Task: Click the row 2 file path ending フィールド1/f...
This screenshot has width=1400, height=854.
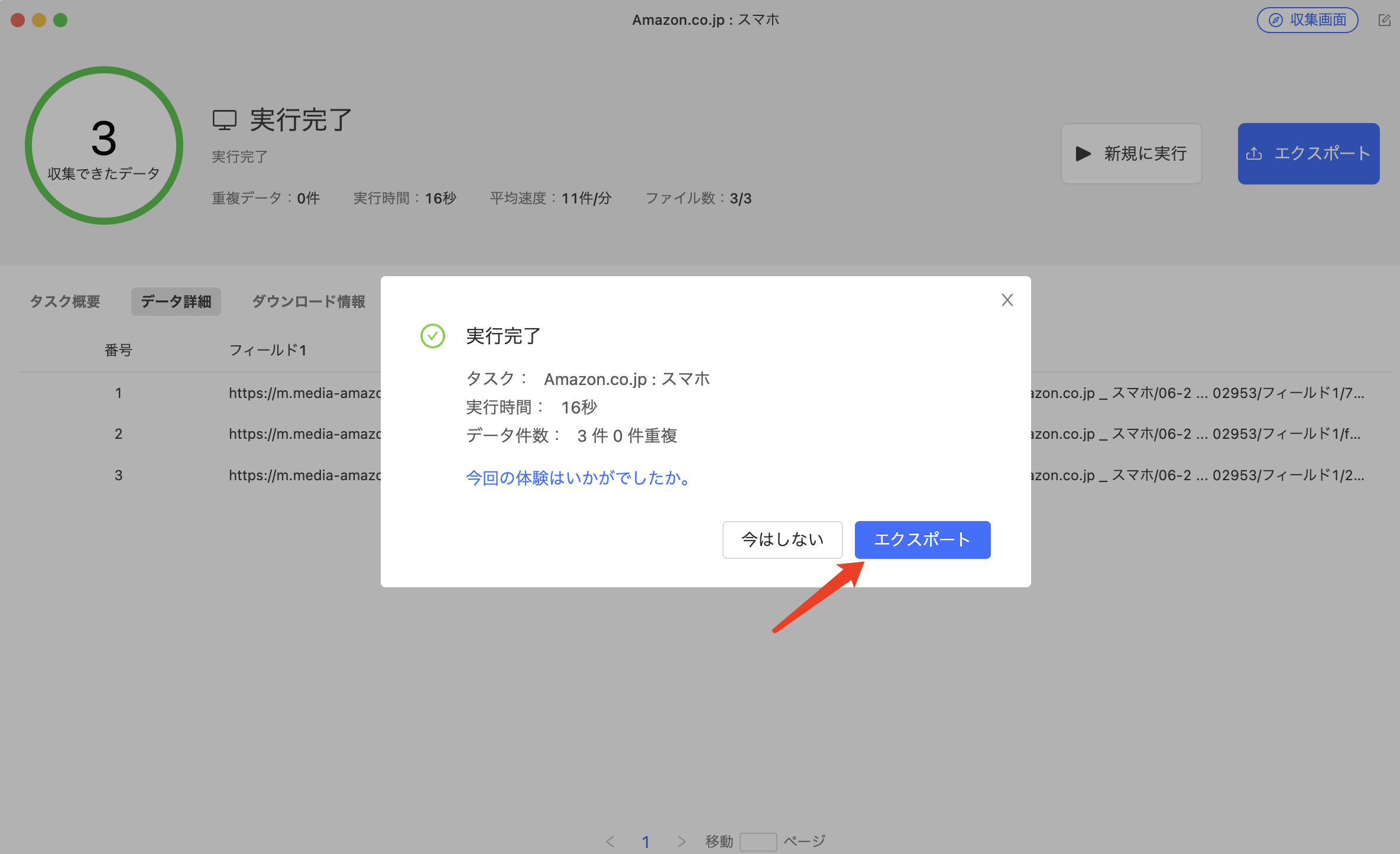Action: (1196, 434)
